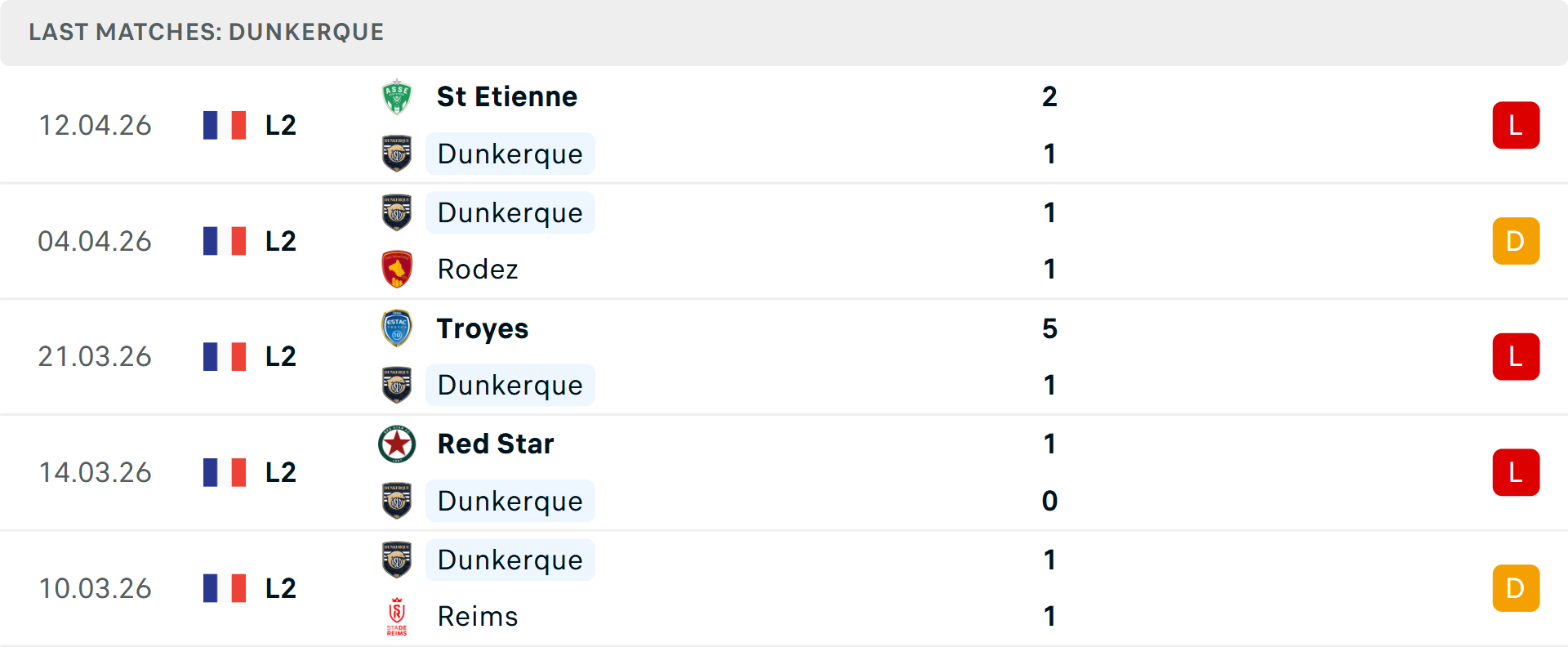The width and height of the screenshot is (1568, 647).
Task: Click the Rodez club crest
Action: [397, 270]
